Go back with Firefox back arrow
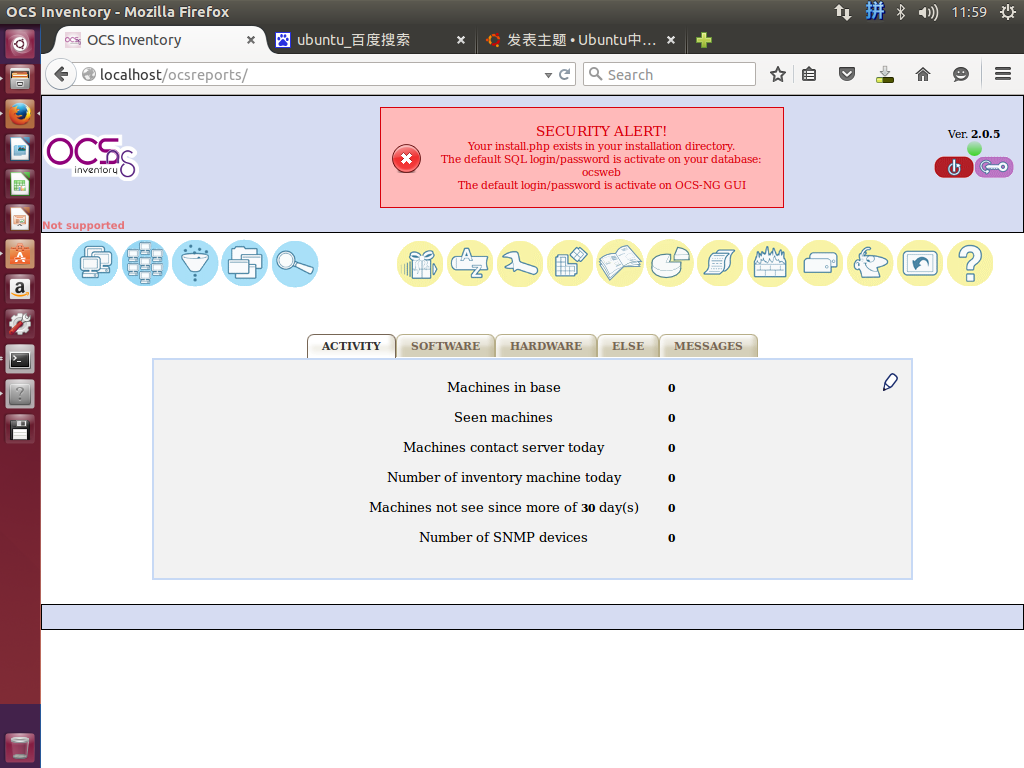This screenshot has height=768, width=1024. pos(61,74)
